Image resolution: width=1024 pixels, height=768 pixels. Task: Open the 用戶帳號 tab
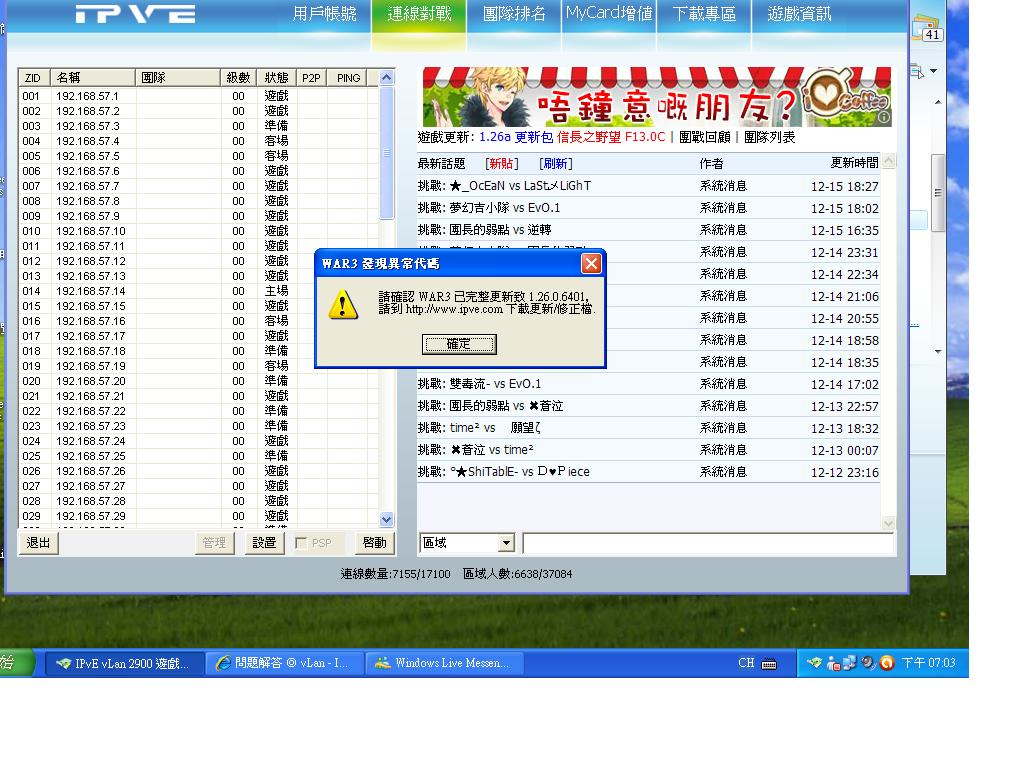[324, 14]
